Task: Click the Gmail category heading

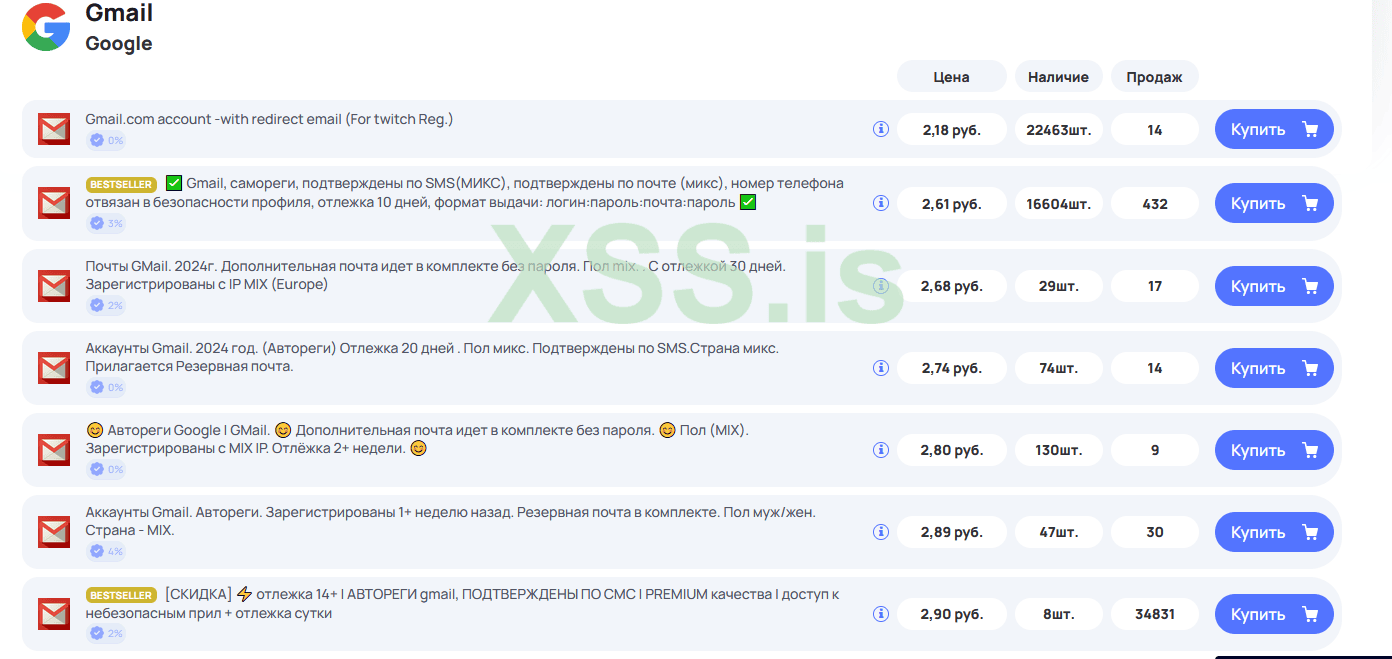Action: 119,13
